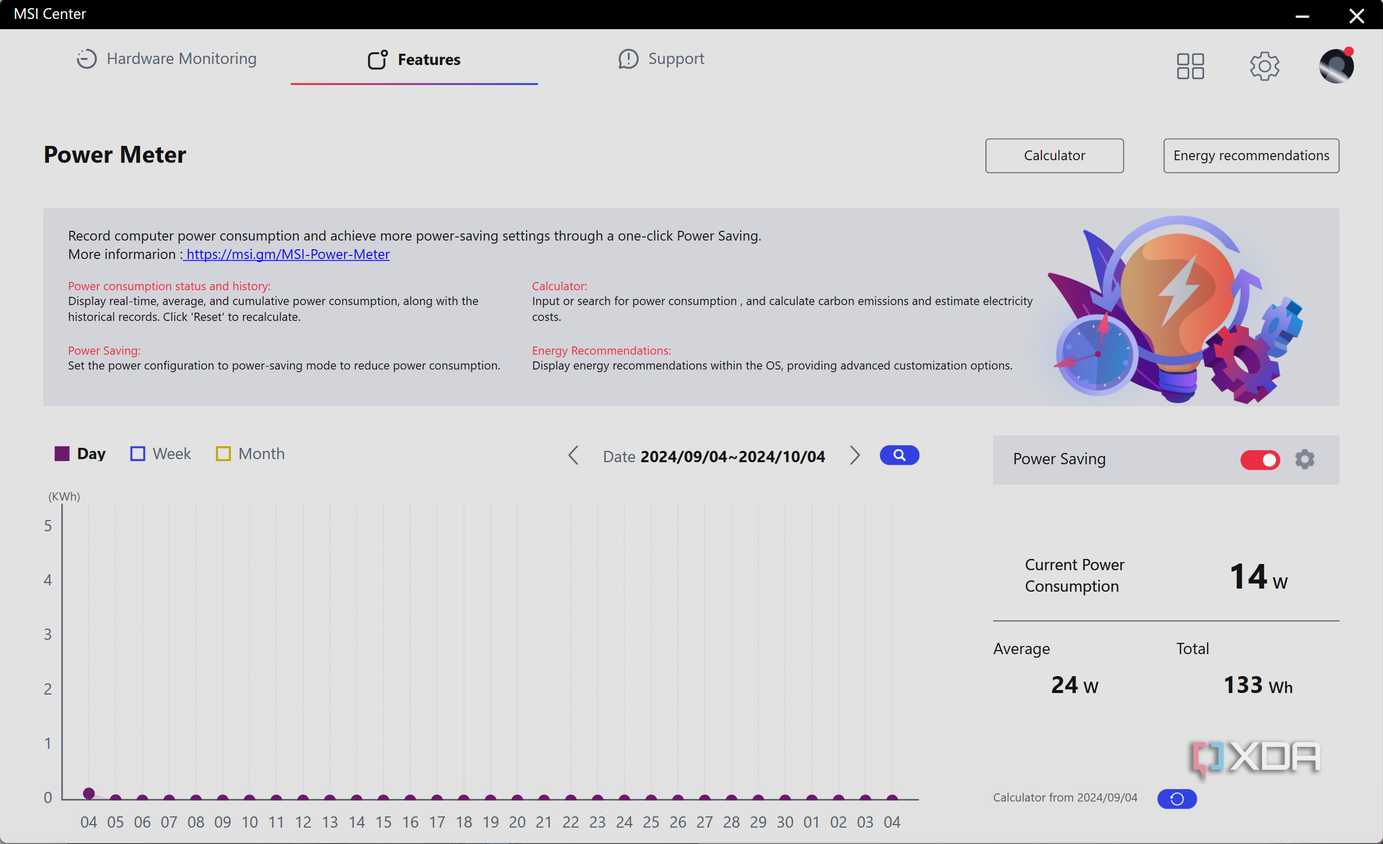This screenshot has height=844, width=1383.
Task: Open the user profile avatar
Action: pyautogui.click(x=1336, y=66)
